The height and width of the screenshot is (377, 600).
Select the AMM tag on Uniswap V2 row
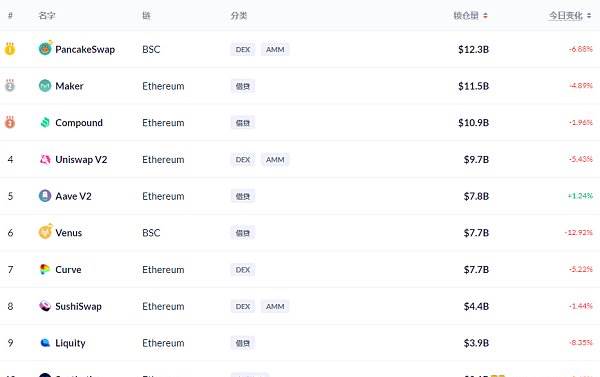click(275, 160)
